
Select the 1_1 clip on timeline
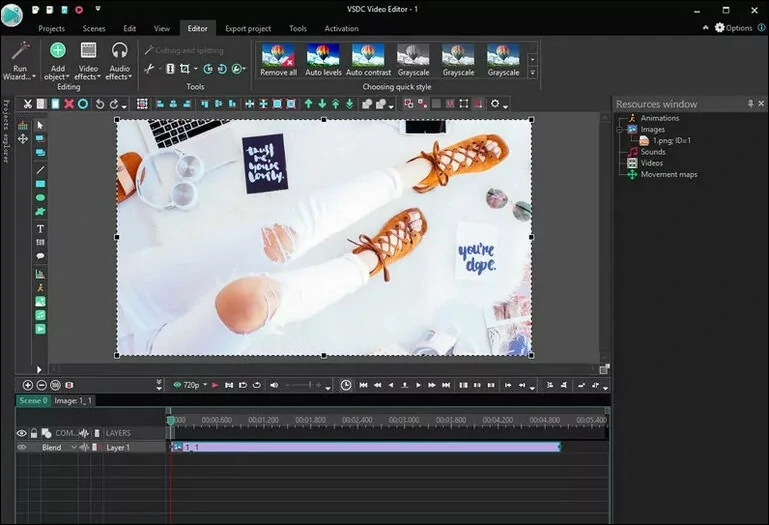(366, 447)
